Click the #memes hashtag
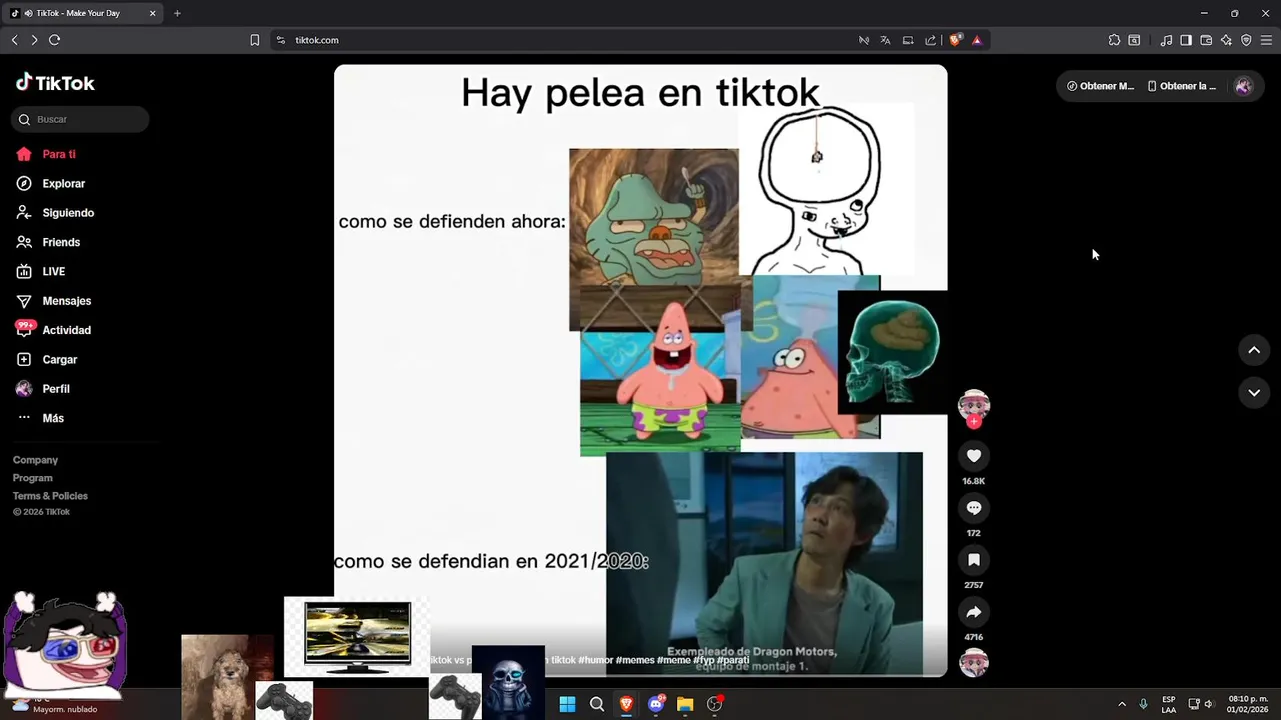Image resolution: width=1281 pixels, height=720 pixels. [x=636, y=660]
